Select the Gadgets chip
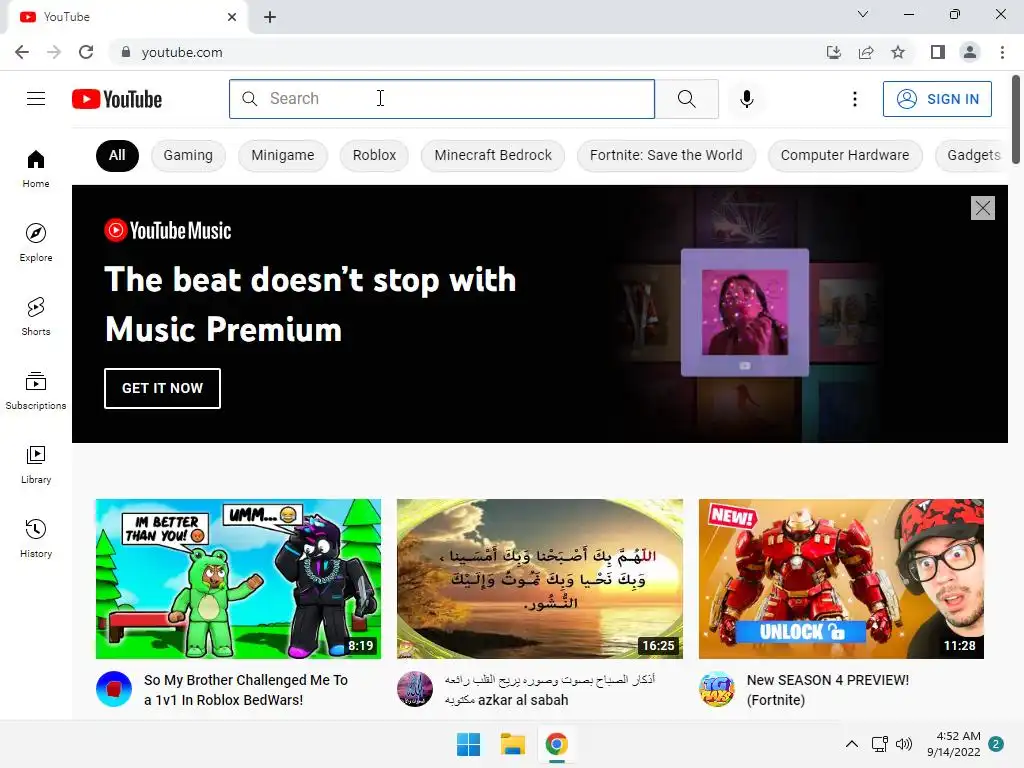 (x=972, y=155)
